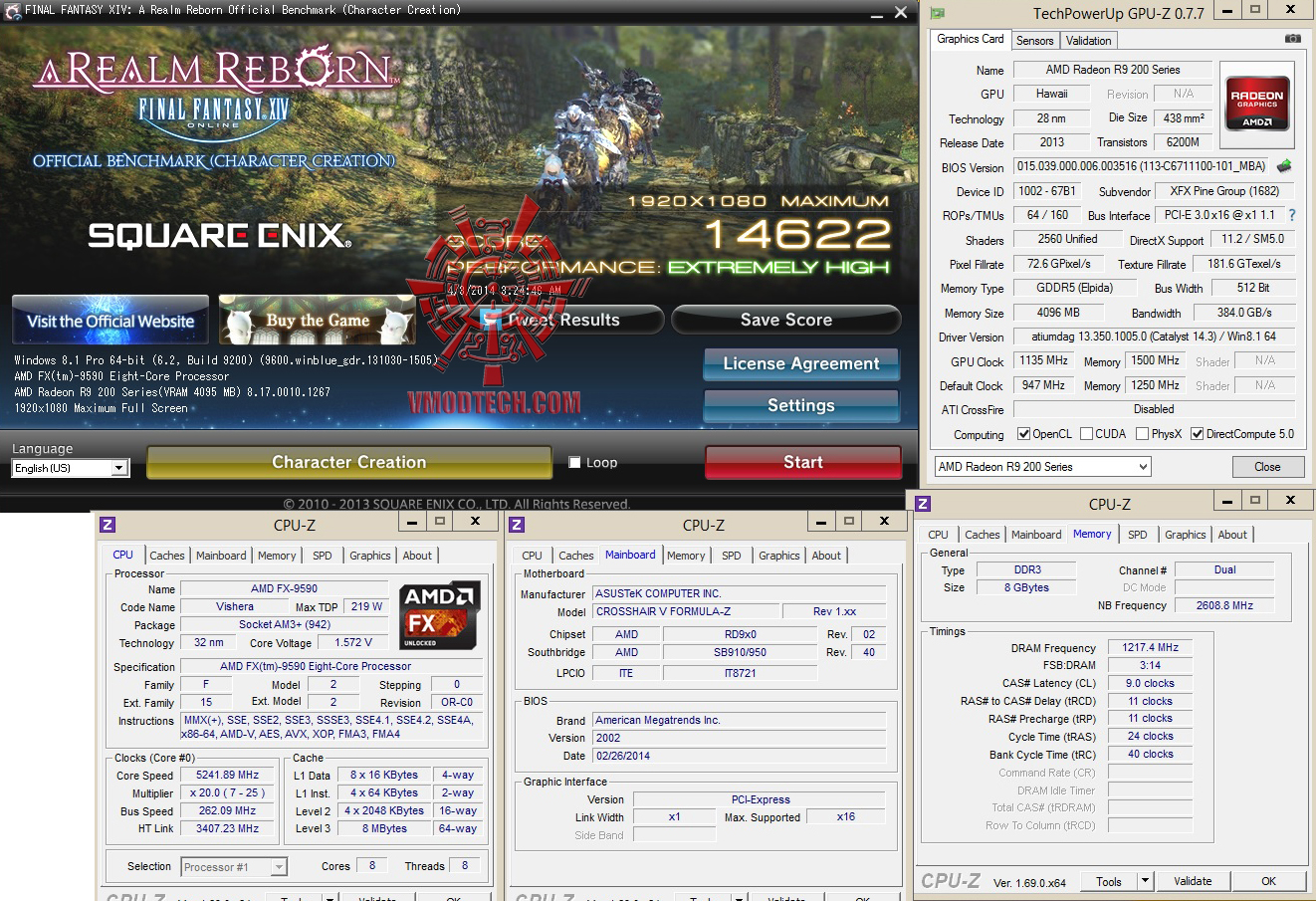Open the Language dropdown English (US)
The width and height of the screenshot is (1316, 901).
coord(71,468)
